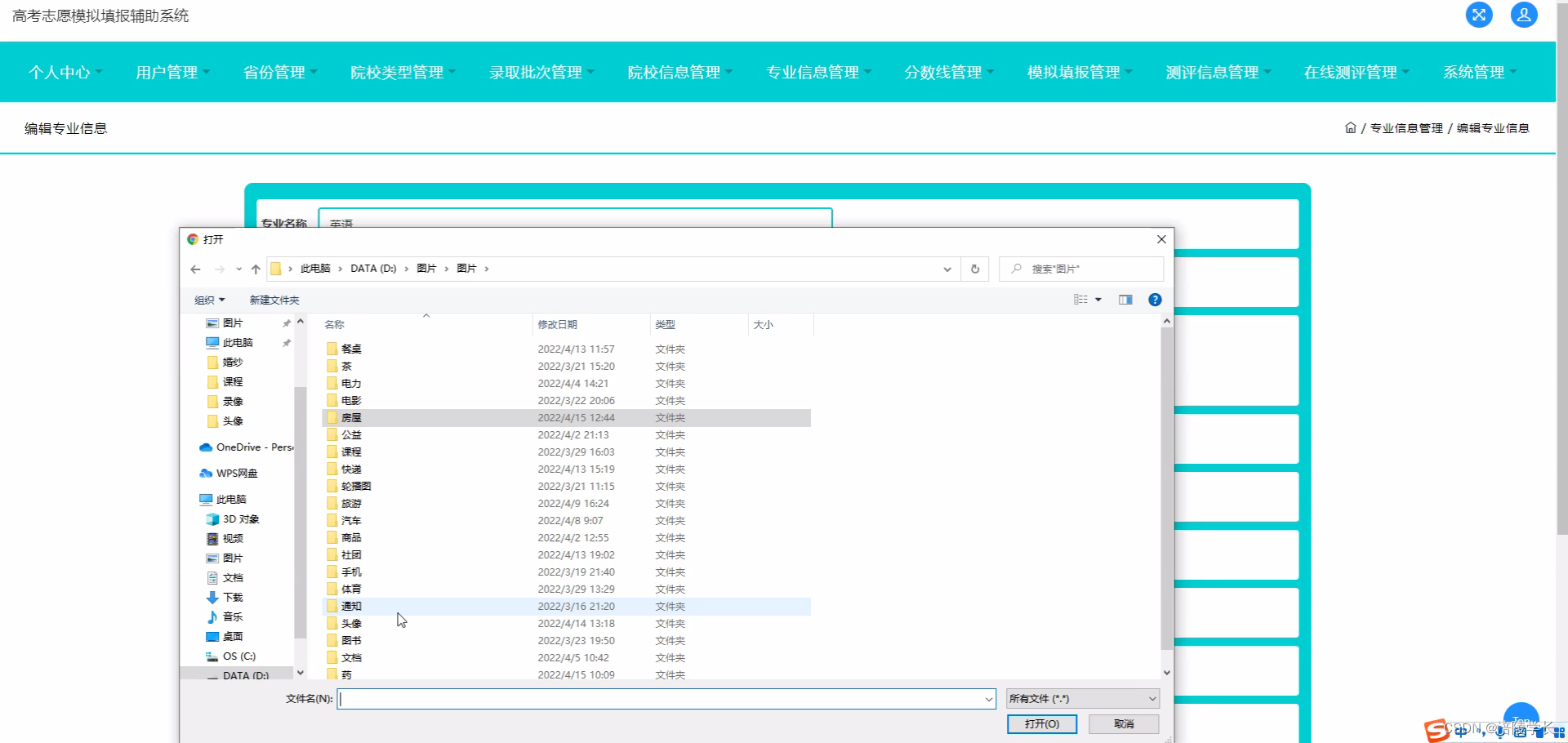Click the 专业名称 input field
This screenshot has height=743, width=1568.
(575, 219)
